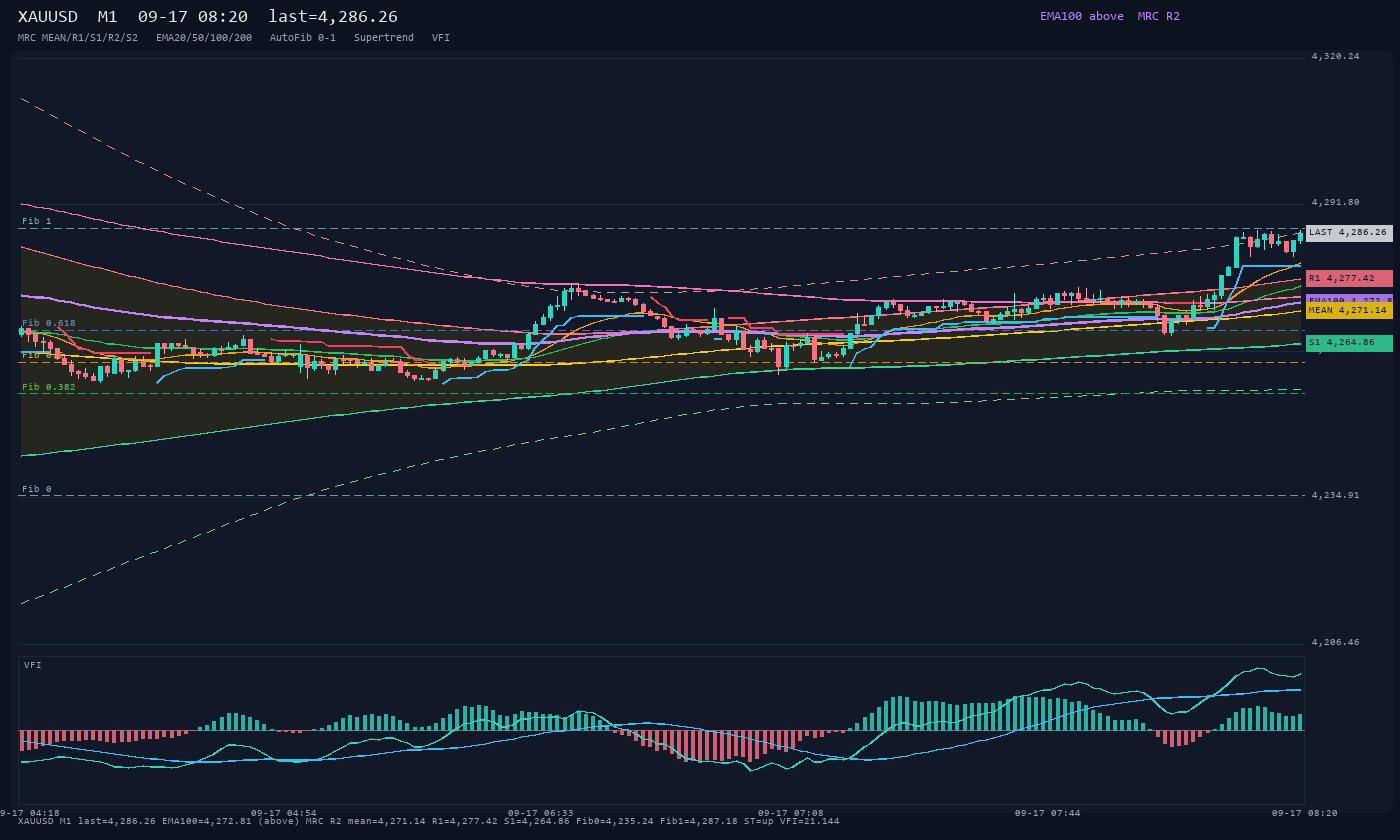Click the EMA20/50/100/200 legend entry
Screen dimensions: 1400x840
coord(204,37)
